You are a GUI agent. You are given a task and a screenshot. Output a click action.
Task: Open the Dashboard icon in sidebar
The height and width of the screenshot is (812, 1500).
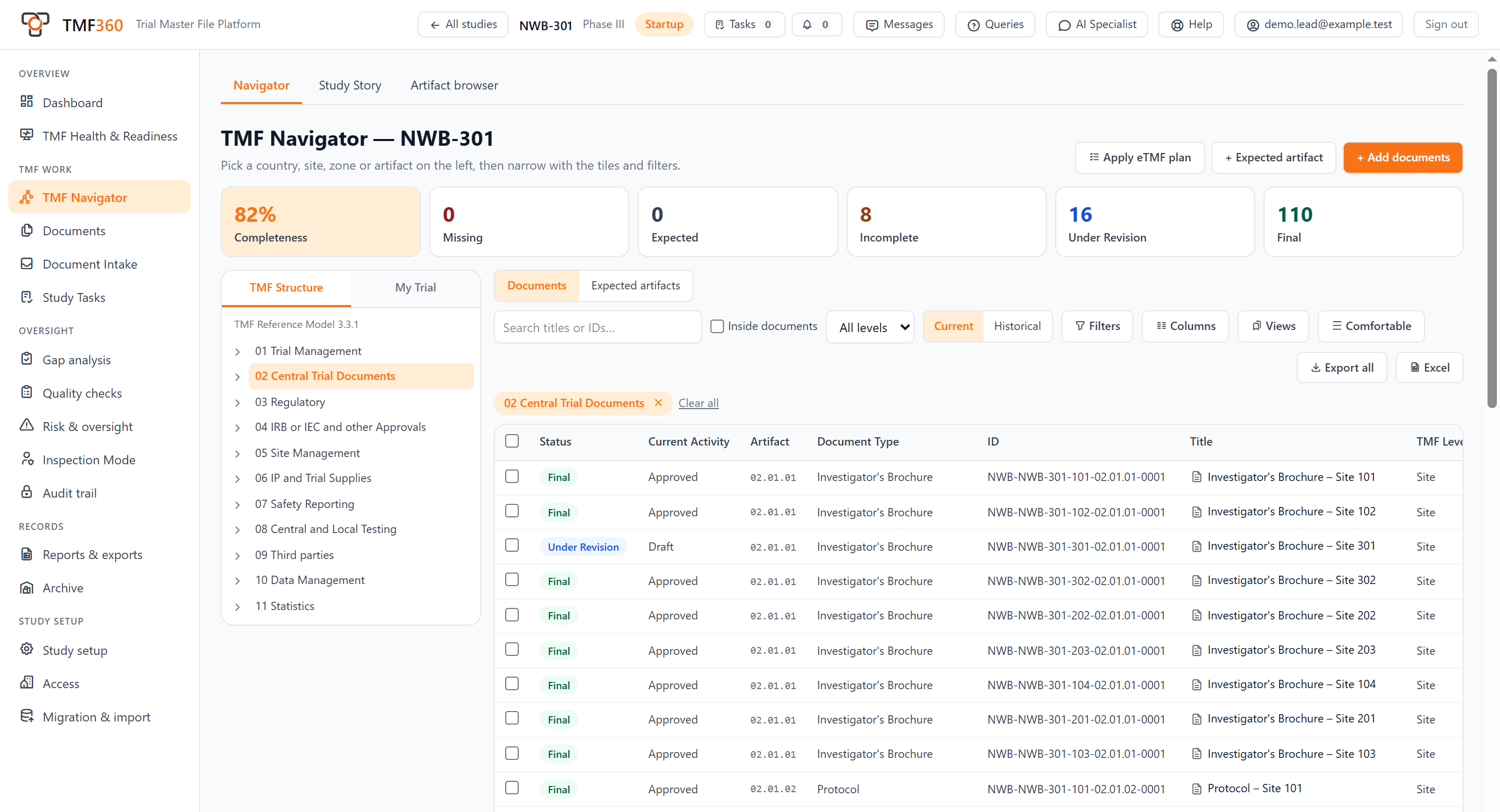(26, 102)
